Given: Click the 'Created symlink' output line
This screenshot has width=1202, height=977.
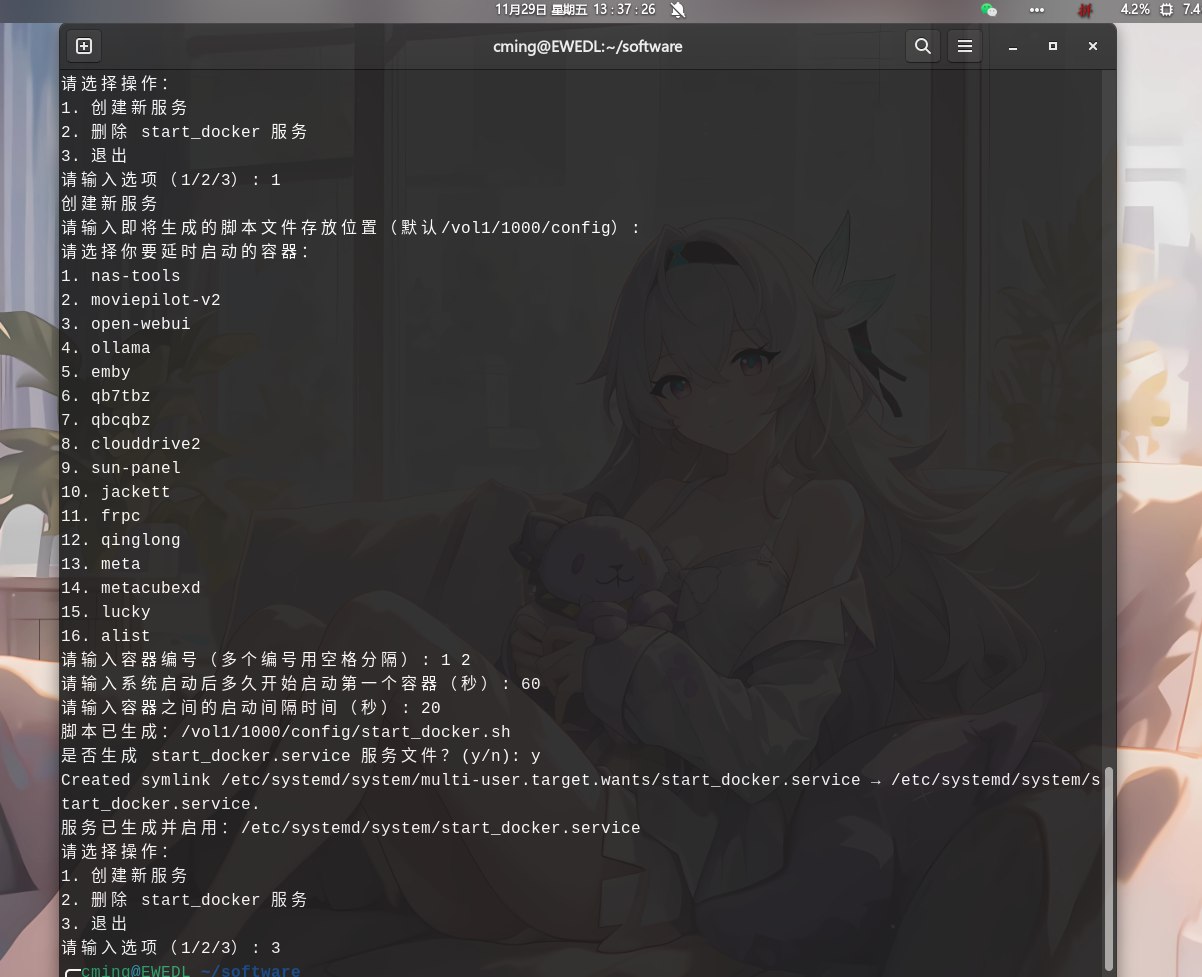Looking at the screenshot, I should [x=581, y=792].
